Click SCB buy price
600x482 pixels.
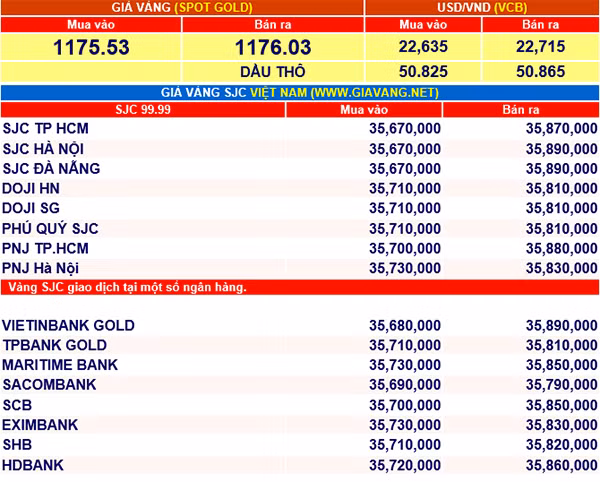click(x=405, y=405)
